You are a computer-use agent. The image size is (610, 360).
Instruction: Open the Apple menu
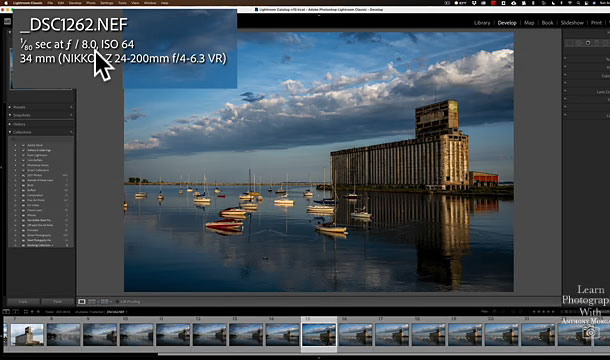point(5,3)
